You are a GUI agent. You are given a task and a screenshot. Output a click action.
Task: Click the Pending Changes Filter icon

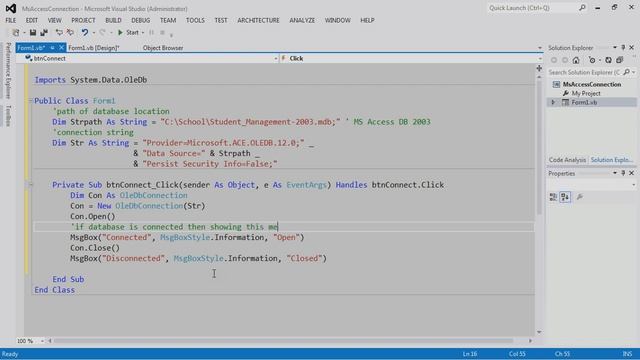[x=592, y=60]
